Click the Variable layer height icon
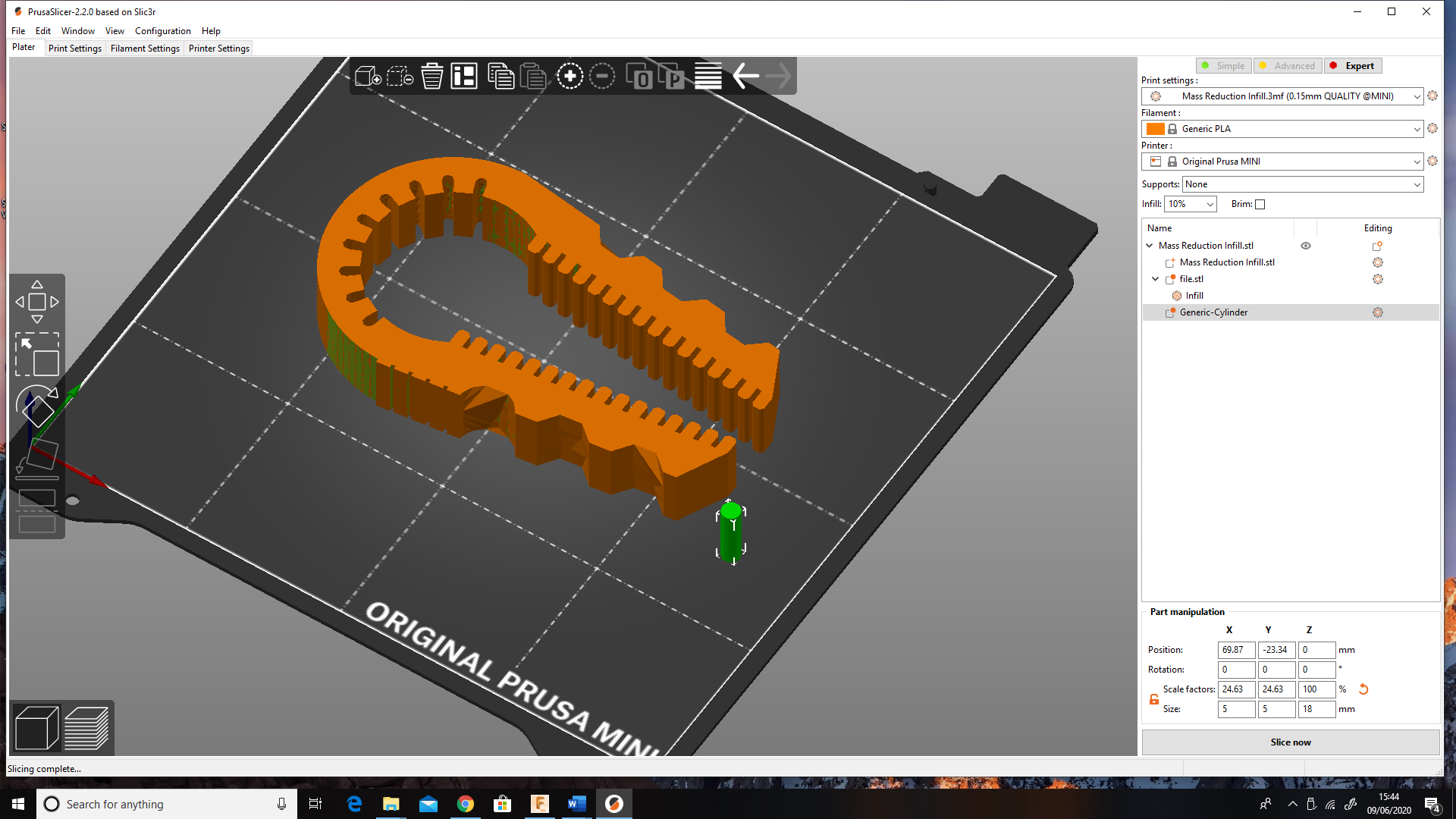 [x=708, y=76]
